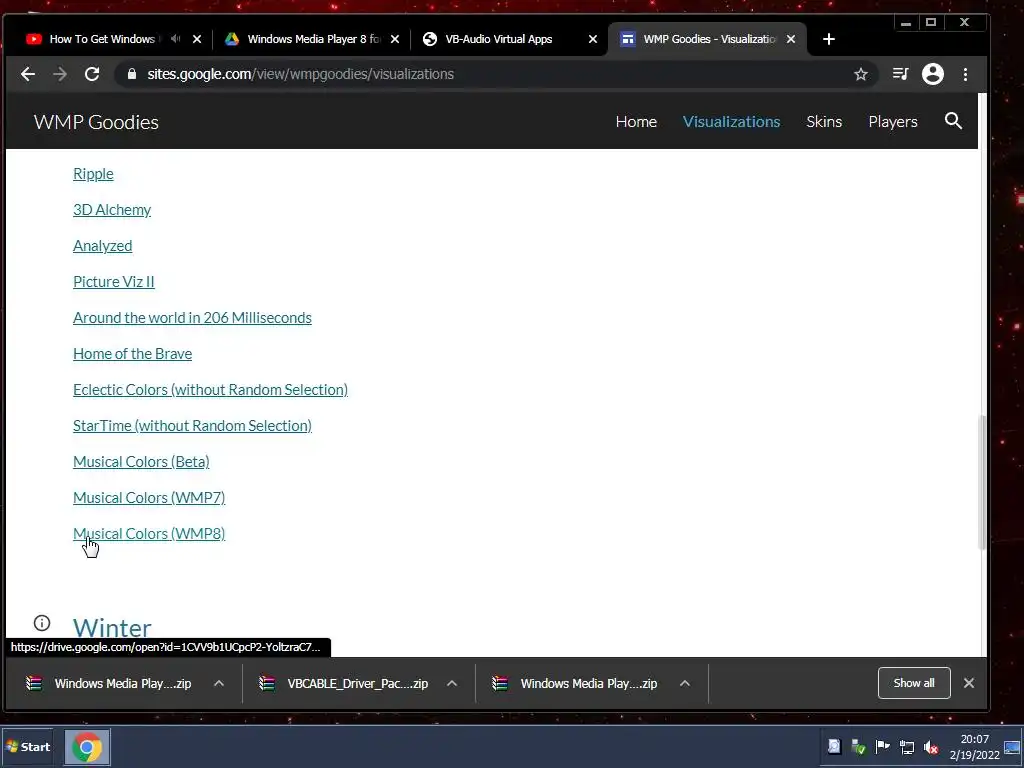Click the Winter section heading
Image resolution: width=1024 pixels, height=768 pixels.
pyautogui.click(x=112, y=628)
